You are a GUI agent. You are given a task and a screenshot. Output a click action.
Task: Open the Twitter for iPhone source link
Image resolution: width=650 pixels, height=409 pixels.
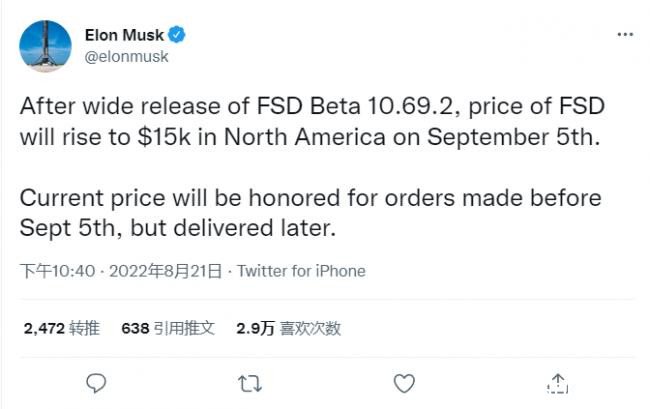click(x=301, y=271)
